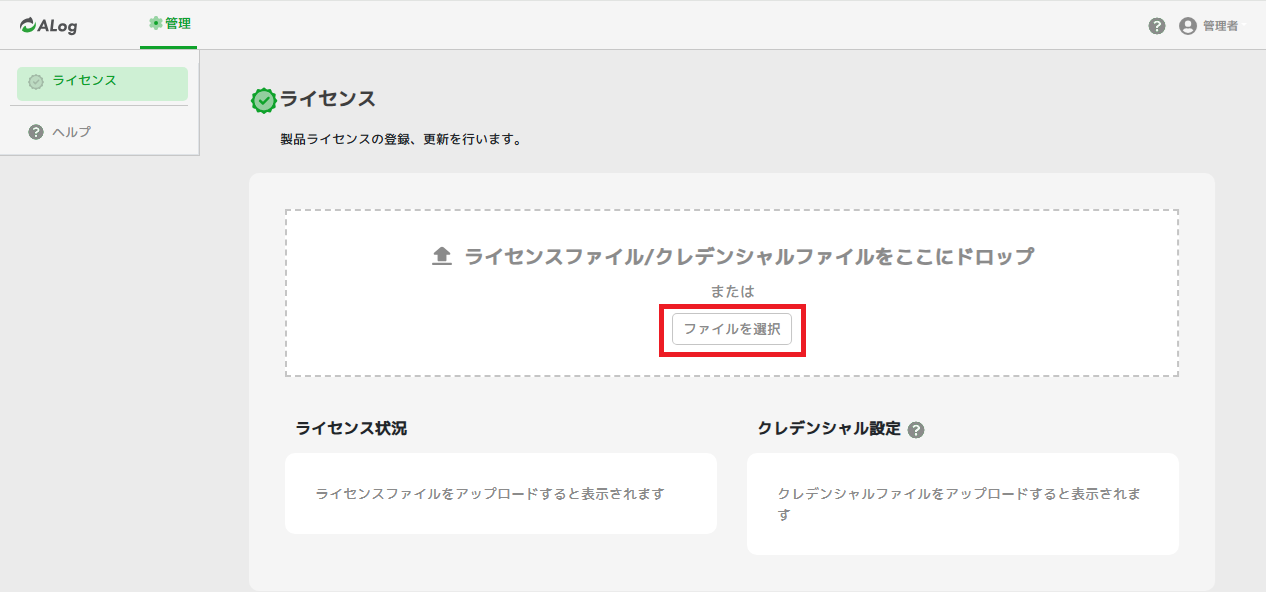Select ライセンス in the sidebar menu
Viewport: 1266px width, 592px height.
[x=85, y=81]
